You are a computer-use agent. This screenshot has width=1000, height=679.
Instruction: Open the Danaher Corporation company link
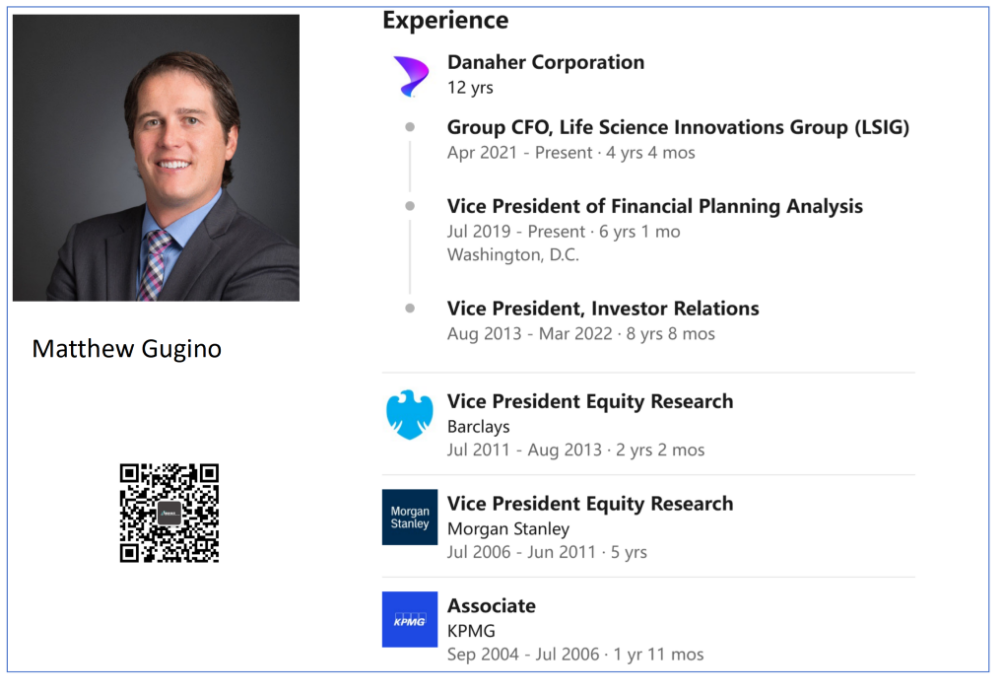point(545,62)
